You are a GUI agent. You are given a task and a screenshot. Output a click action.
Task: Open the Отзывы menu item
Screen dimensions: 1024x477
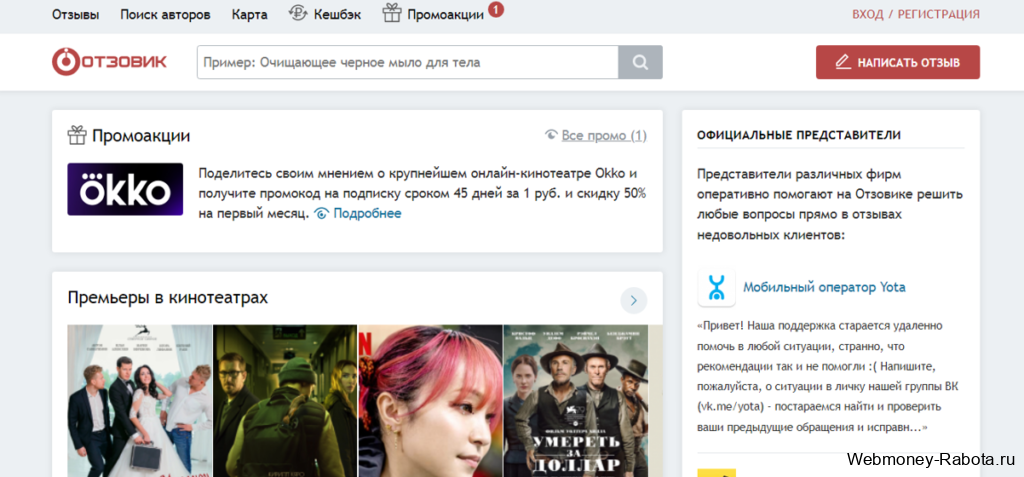point(76,15)
